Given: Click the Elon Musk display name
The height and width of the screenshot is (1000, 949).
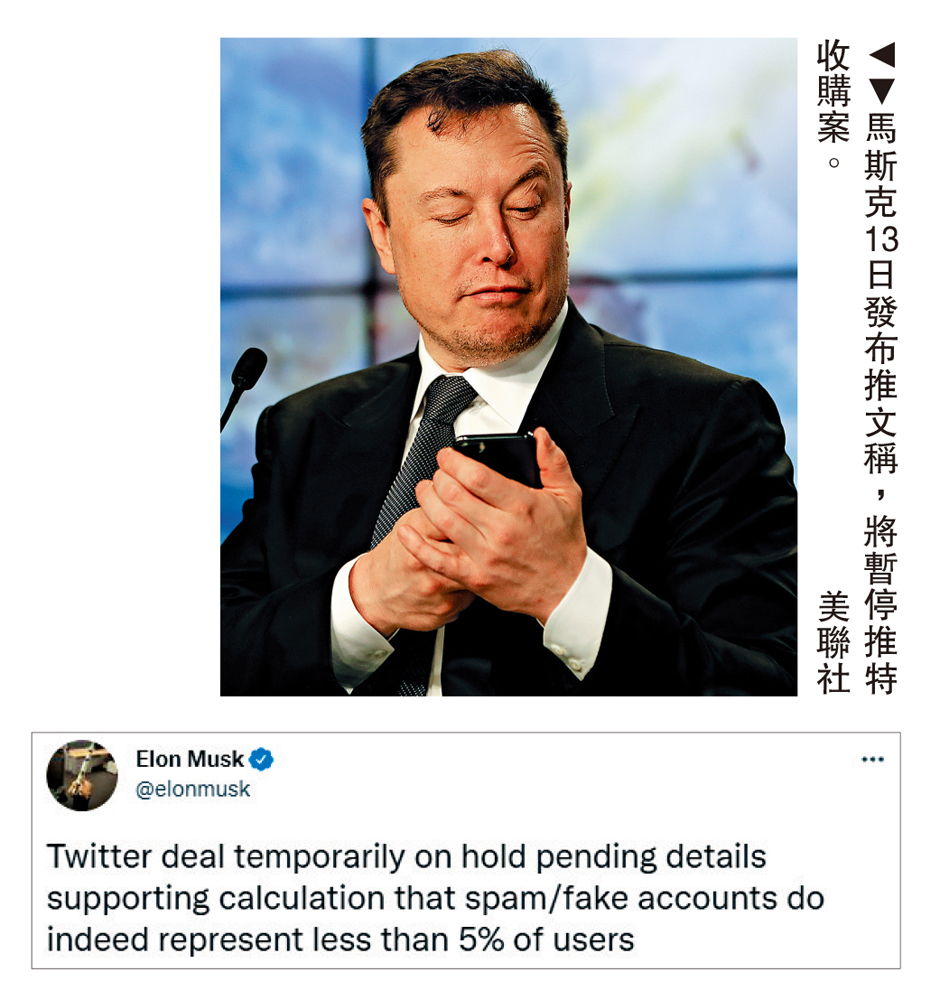Looking at the screenshot, I should coord(189,759).
